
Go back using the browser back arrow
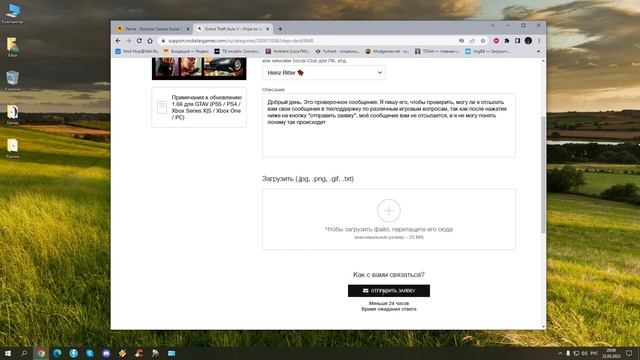click(x=118, y=41)
